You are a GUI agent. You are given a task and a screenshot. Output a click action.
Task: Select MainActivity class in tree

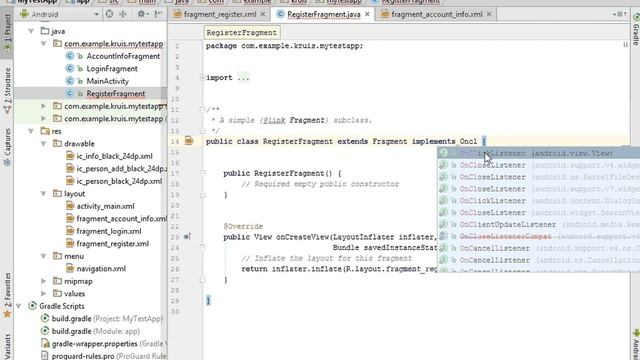pos(107,81)
